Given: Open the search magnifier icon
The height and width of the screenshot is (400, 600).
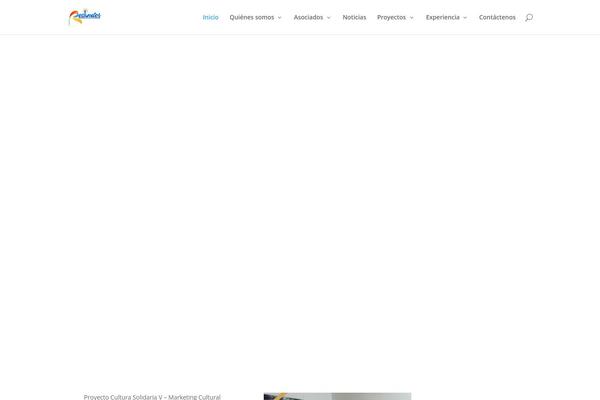Looking at the screenshot, I should click(529, 17).
